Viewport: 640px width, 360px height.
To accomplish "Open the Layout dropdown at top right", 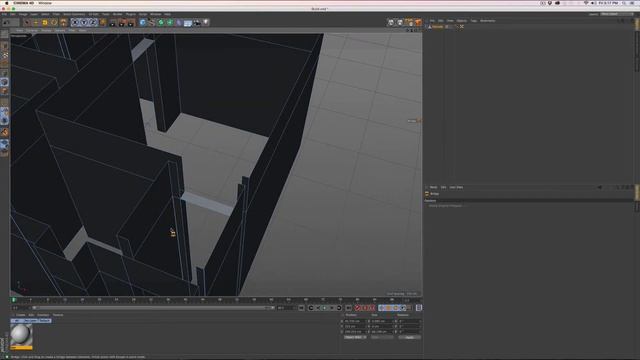I will point(618,14).
